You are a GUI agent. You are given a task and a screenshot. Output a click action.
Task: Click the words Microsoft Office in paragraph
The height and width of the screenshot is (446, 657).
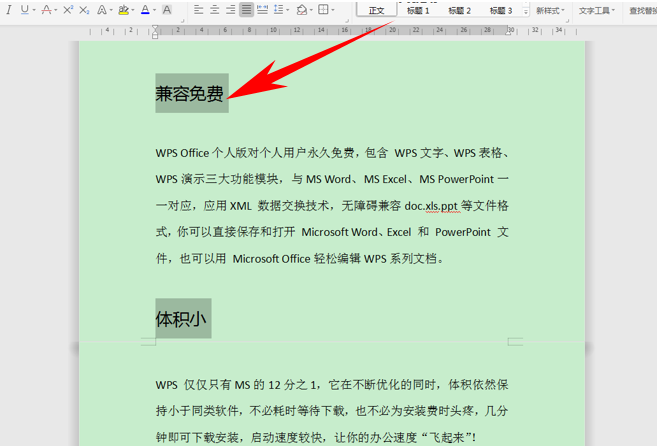tap(271, 259)
